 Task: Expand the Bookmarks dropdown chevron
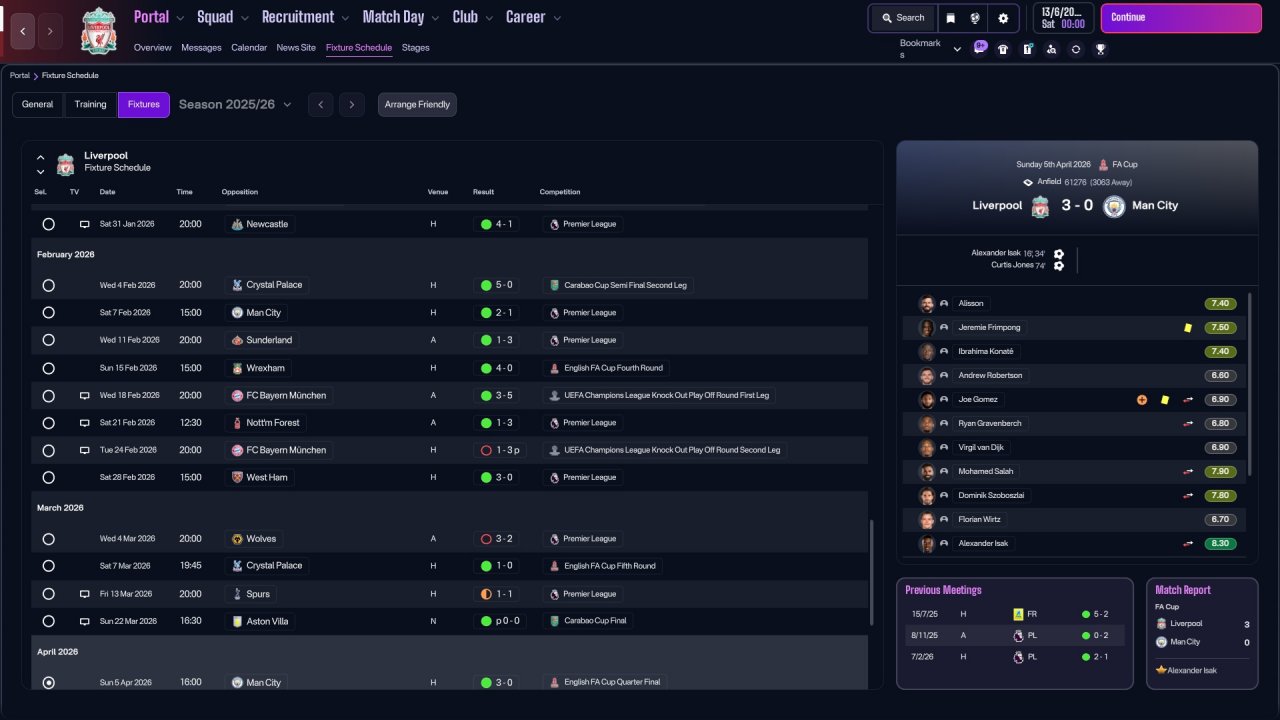click(x=957, y=49)
